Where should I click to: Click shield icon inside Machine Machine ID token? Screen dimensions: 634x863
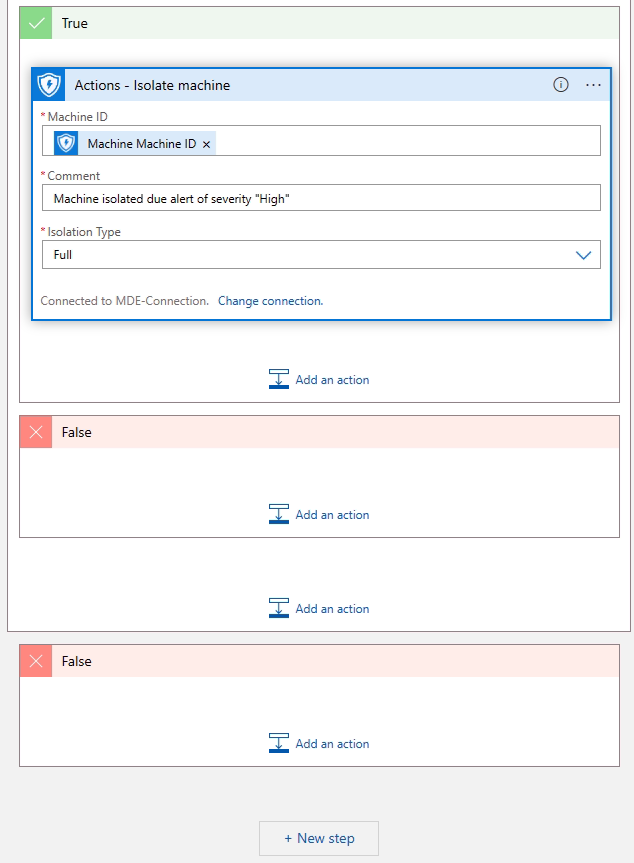(66, 143)
